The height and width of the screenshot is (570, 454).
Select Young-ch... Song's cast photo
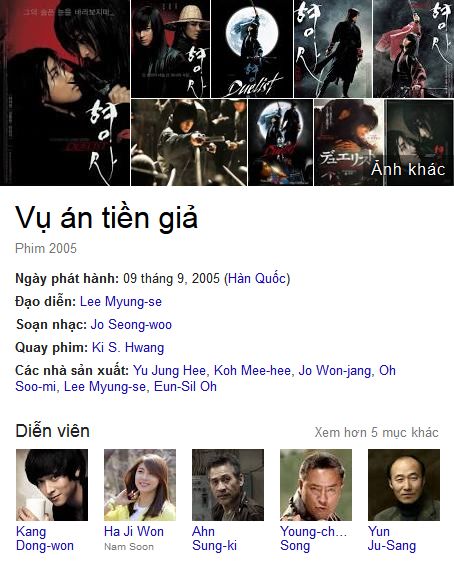316,485
